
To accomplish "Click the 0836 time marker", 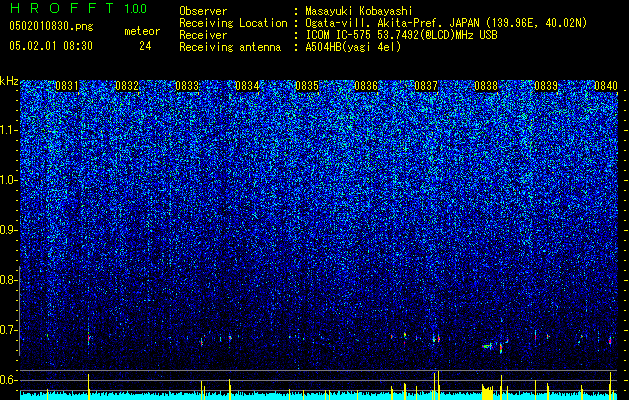I will [x=366, y=86].
